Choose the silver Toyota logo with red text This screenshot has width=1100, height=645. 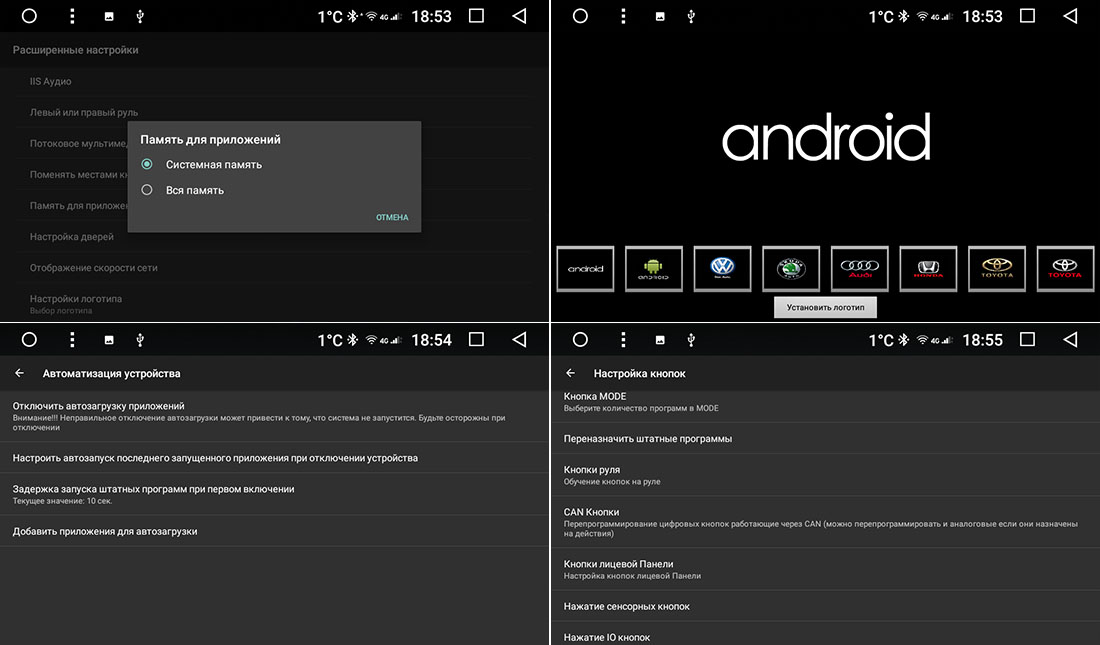(1065, 268)
